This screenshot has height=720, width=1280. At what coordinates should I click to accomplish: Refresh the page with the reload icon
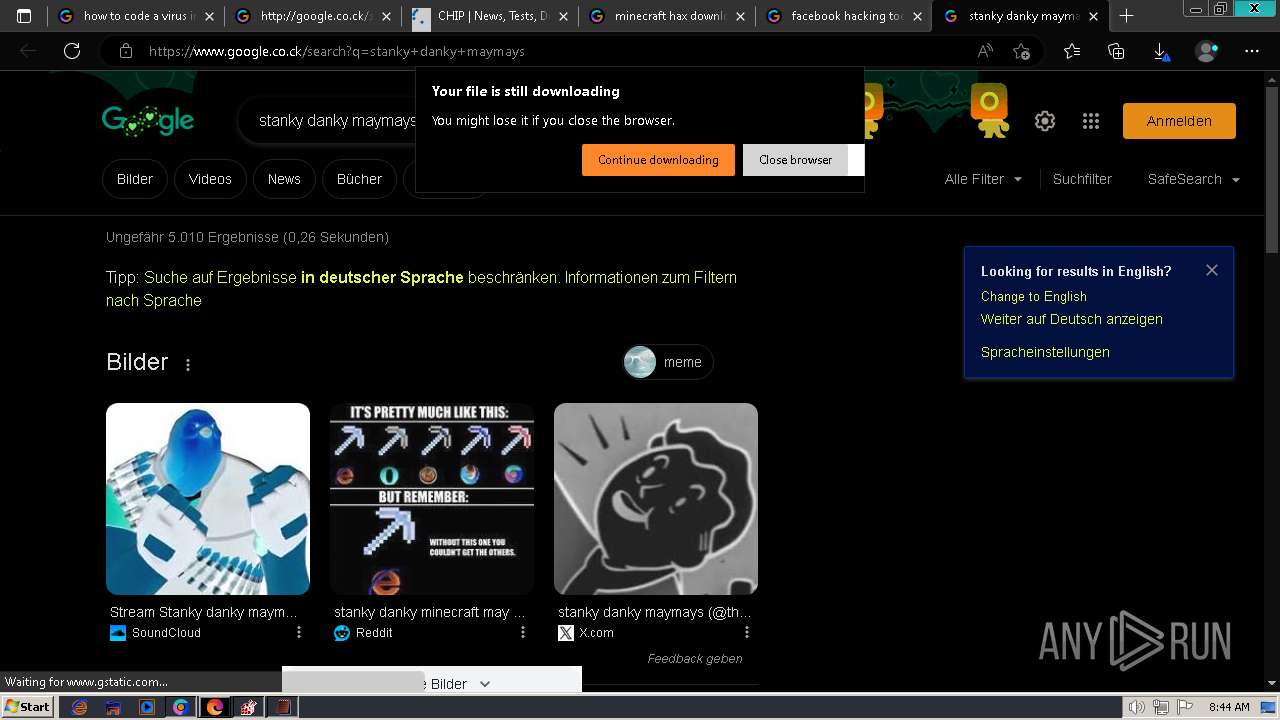(72, 51)
